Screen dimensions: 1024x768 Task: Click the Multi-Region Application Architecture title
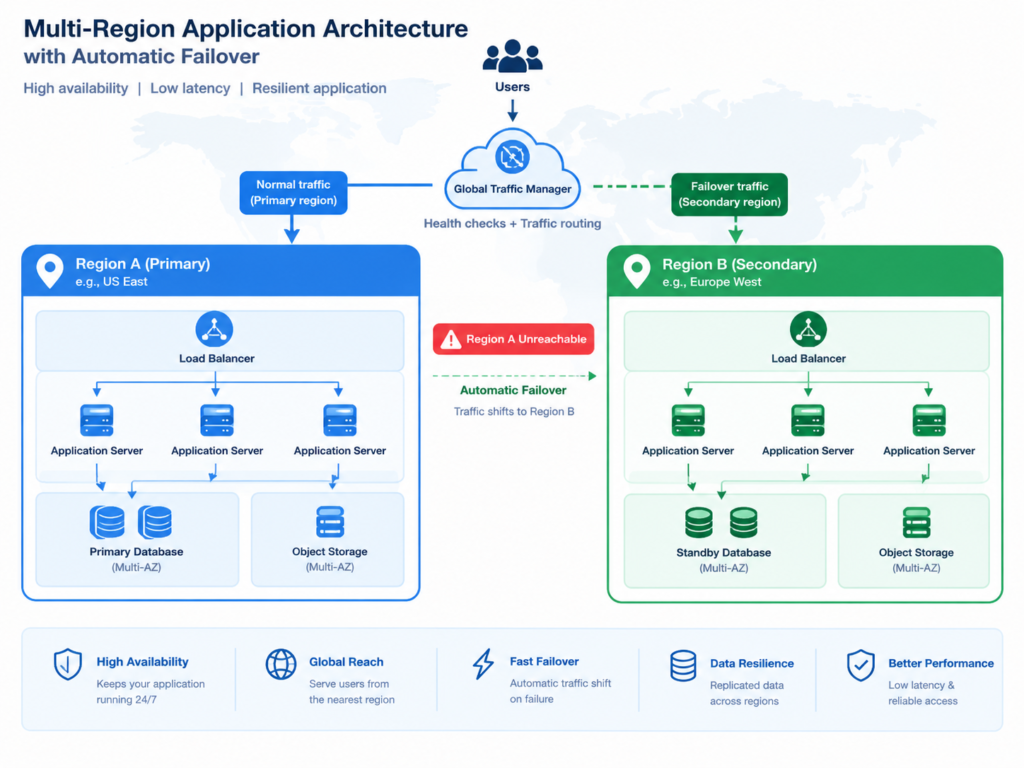(x=246, y=29)
